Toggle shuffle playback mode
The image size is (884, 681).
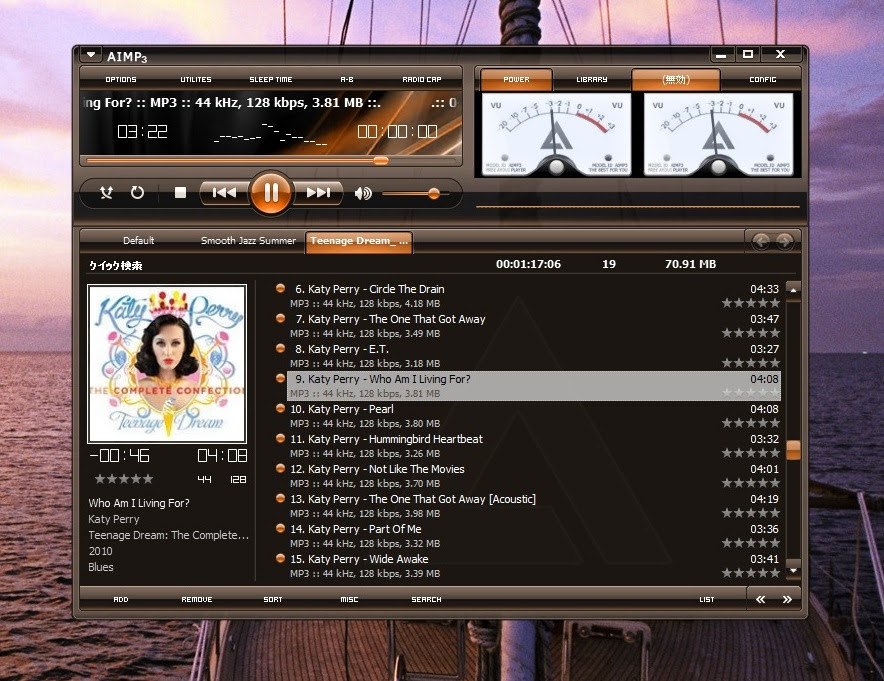pos(106,193)
